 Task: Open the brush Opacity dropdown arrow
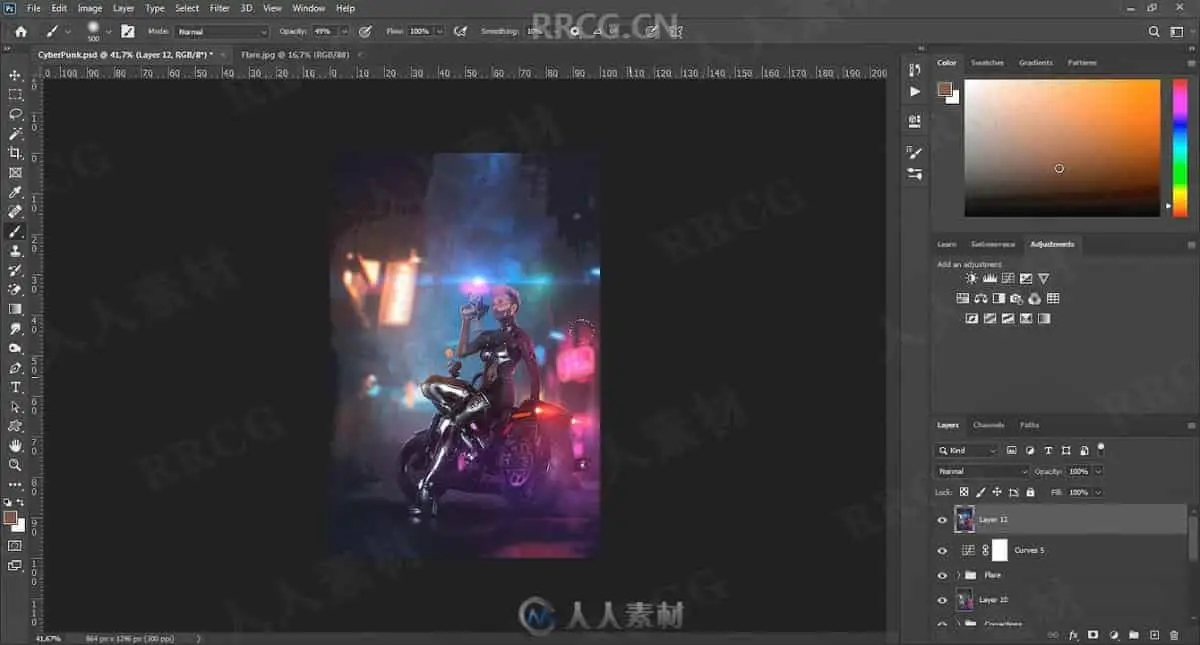click(x=345, y=32)
